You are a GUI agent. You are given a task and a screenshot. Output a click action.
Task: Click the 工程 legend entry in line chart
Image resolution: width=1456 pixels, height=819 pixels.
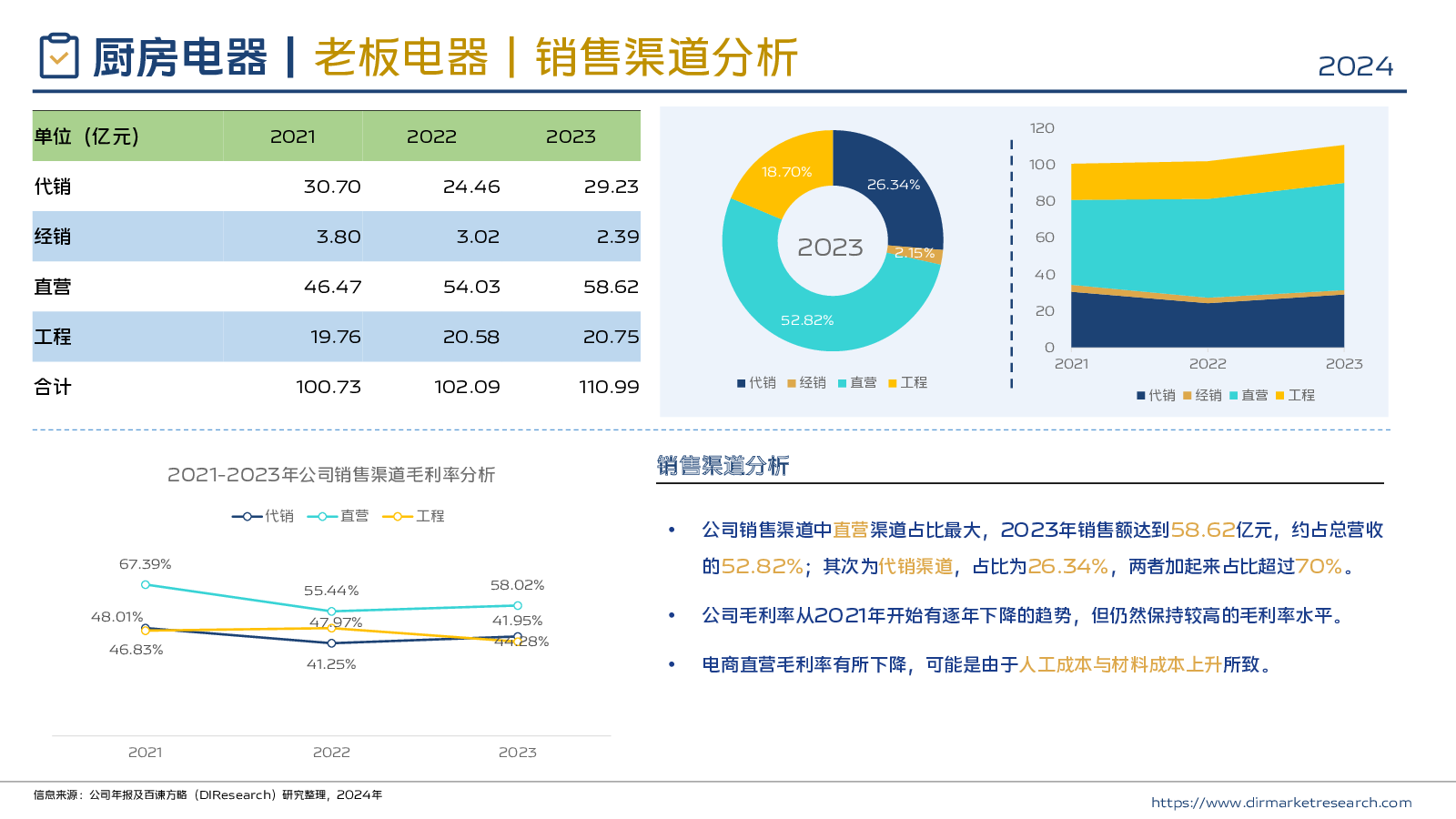click(414, 516)
